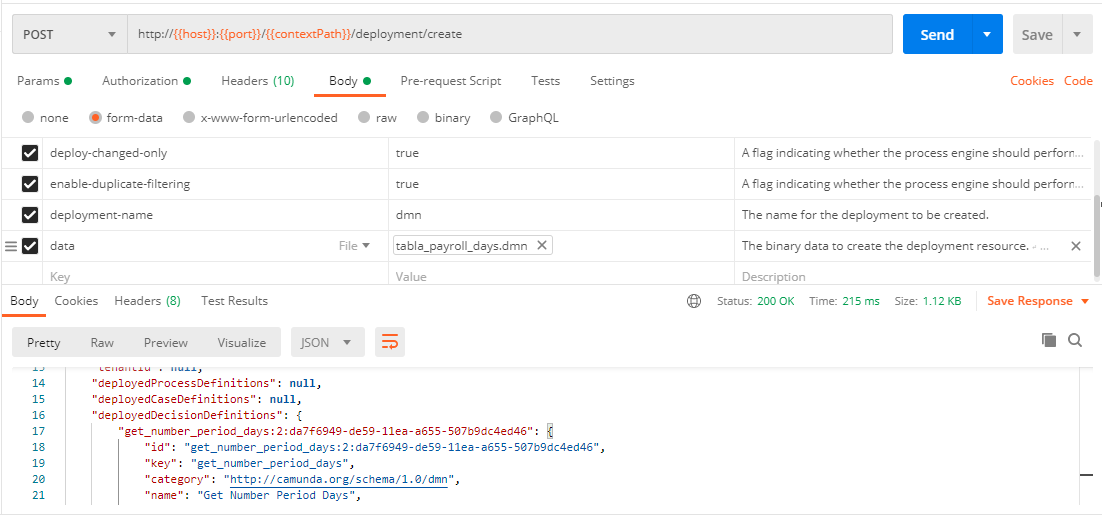Click the Send request button
This screenshot has height=518, width=1102.
(x=937, y=34)
